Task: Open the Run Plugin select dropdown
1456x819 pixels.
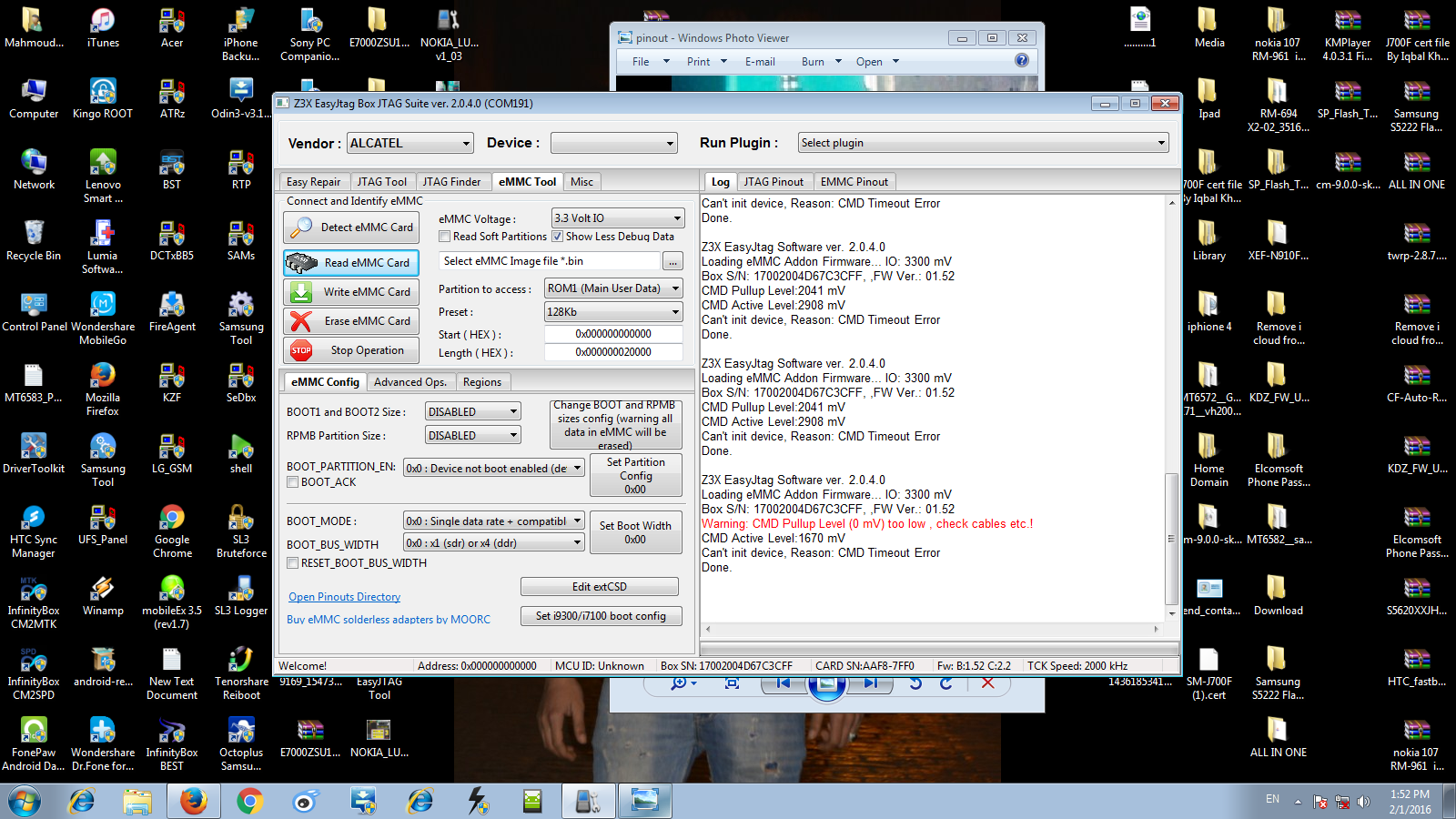Action: (x=983, y=143)
